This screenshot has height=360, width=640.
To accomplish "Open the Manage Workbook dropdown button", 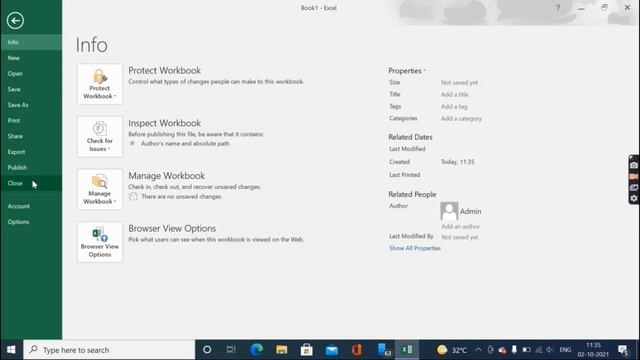I will click(x=100, y=189).
